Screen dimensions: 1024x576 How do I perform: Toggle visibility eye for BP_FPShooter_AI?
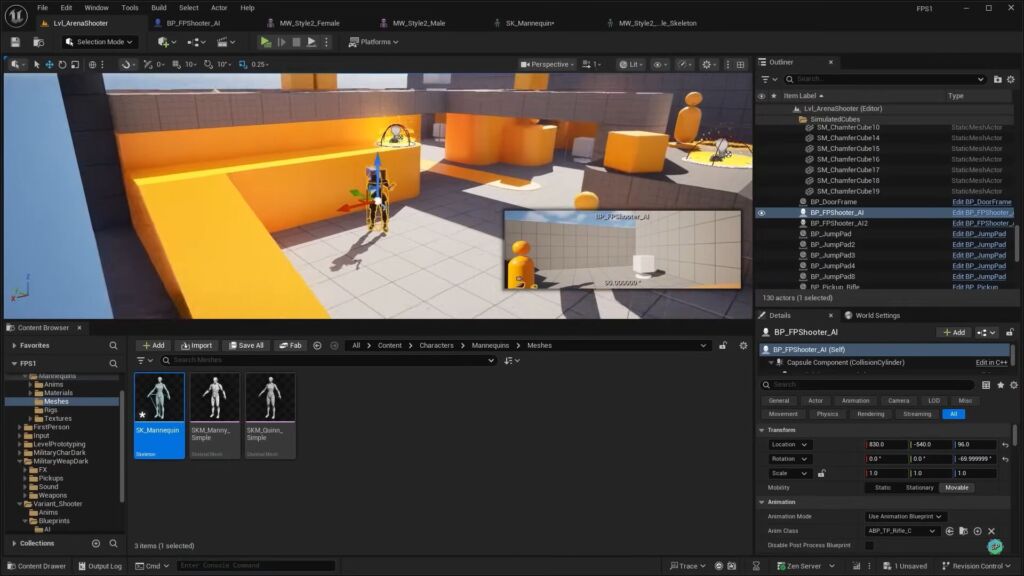(x=761, y=213)
